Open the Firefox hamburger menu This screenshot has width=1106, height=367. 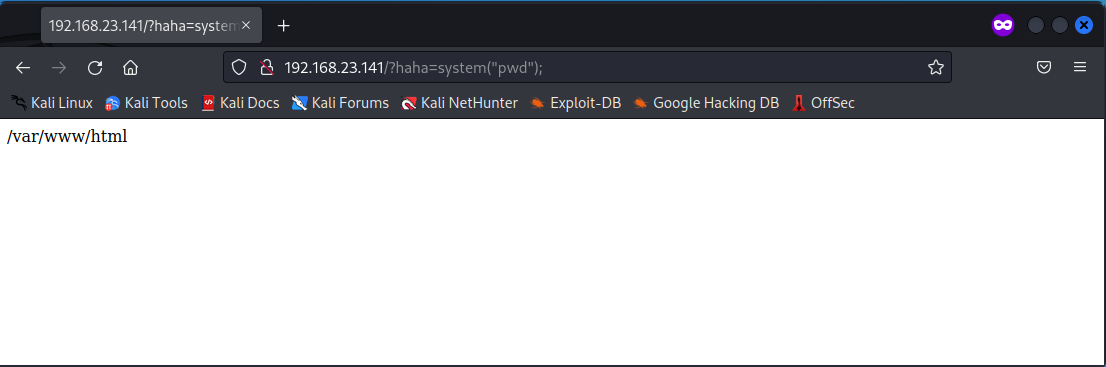[1079, 68]
